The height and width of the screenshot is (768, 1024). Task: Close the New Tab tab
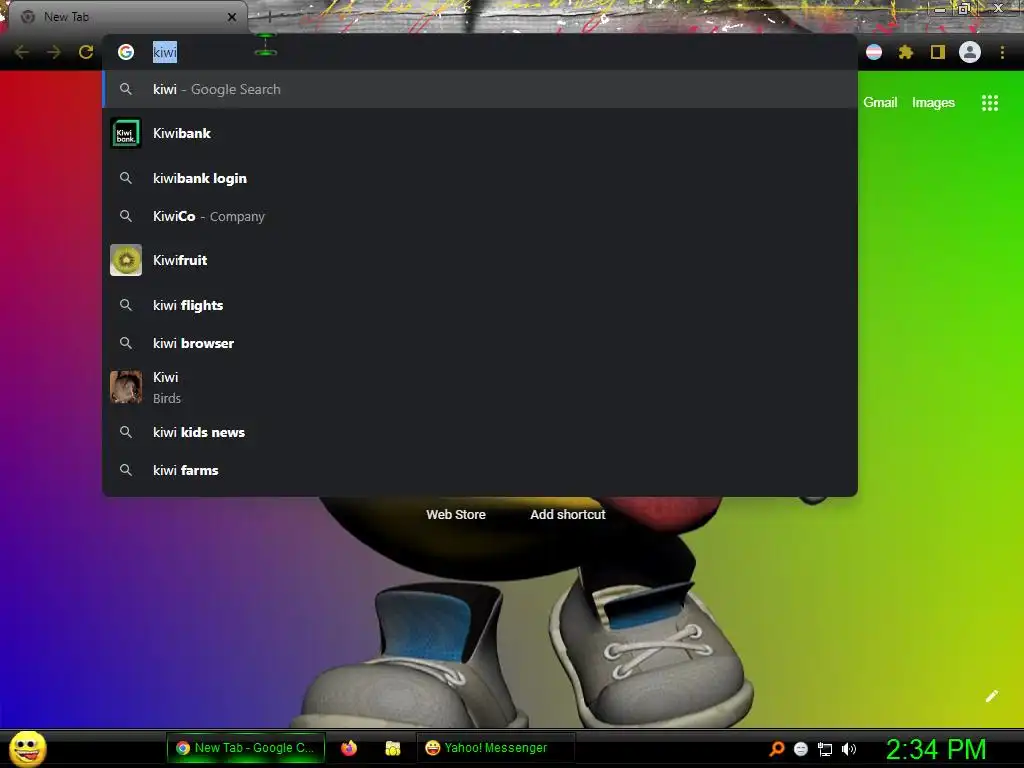[232, 17]
